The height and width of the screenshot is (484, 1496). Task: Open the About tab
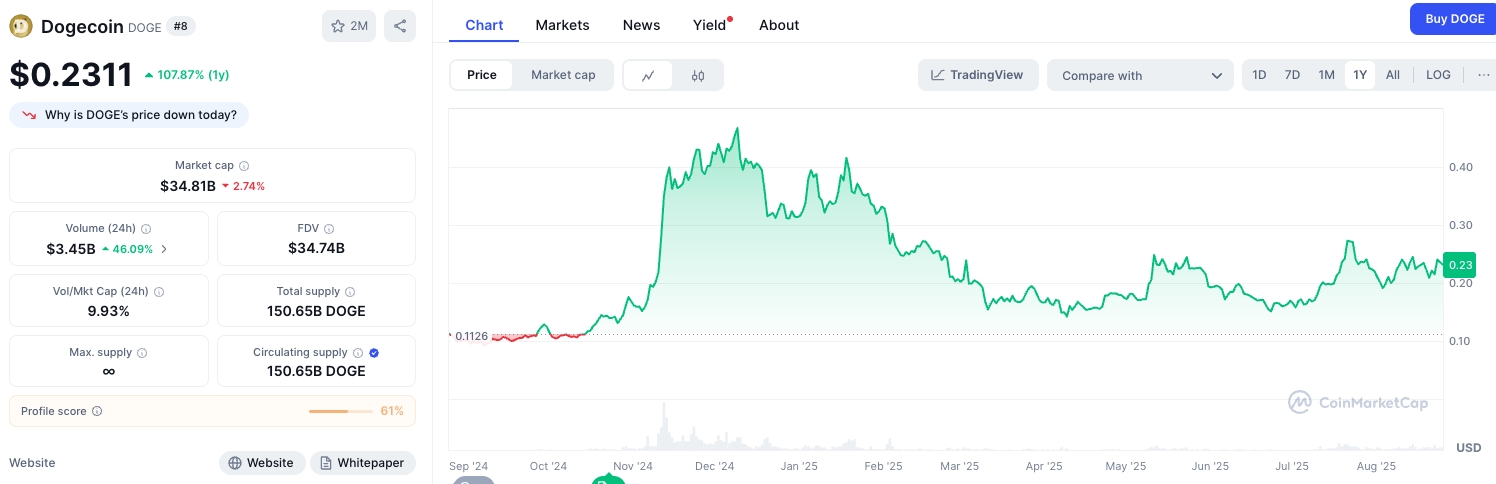click(779, 25)
